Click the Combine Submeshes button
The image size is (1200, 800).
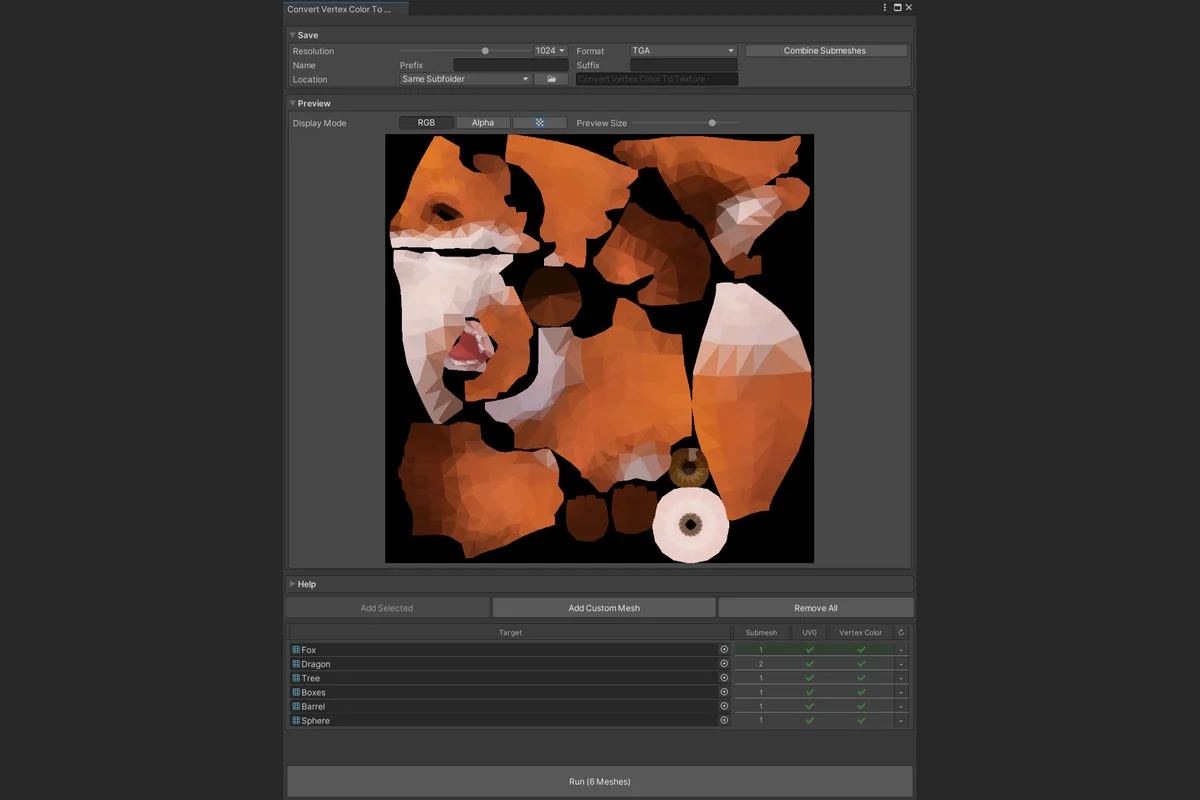tap(825, 50)
